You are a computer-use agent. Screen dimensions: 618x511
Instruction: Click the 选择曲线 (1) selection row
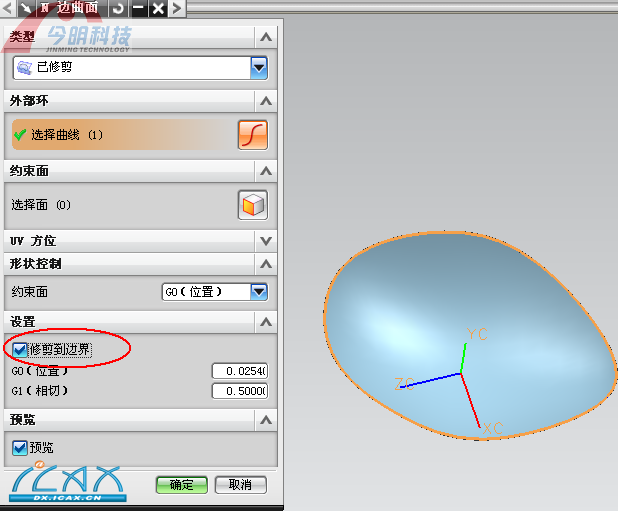[x=123, y=135]
